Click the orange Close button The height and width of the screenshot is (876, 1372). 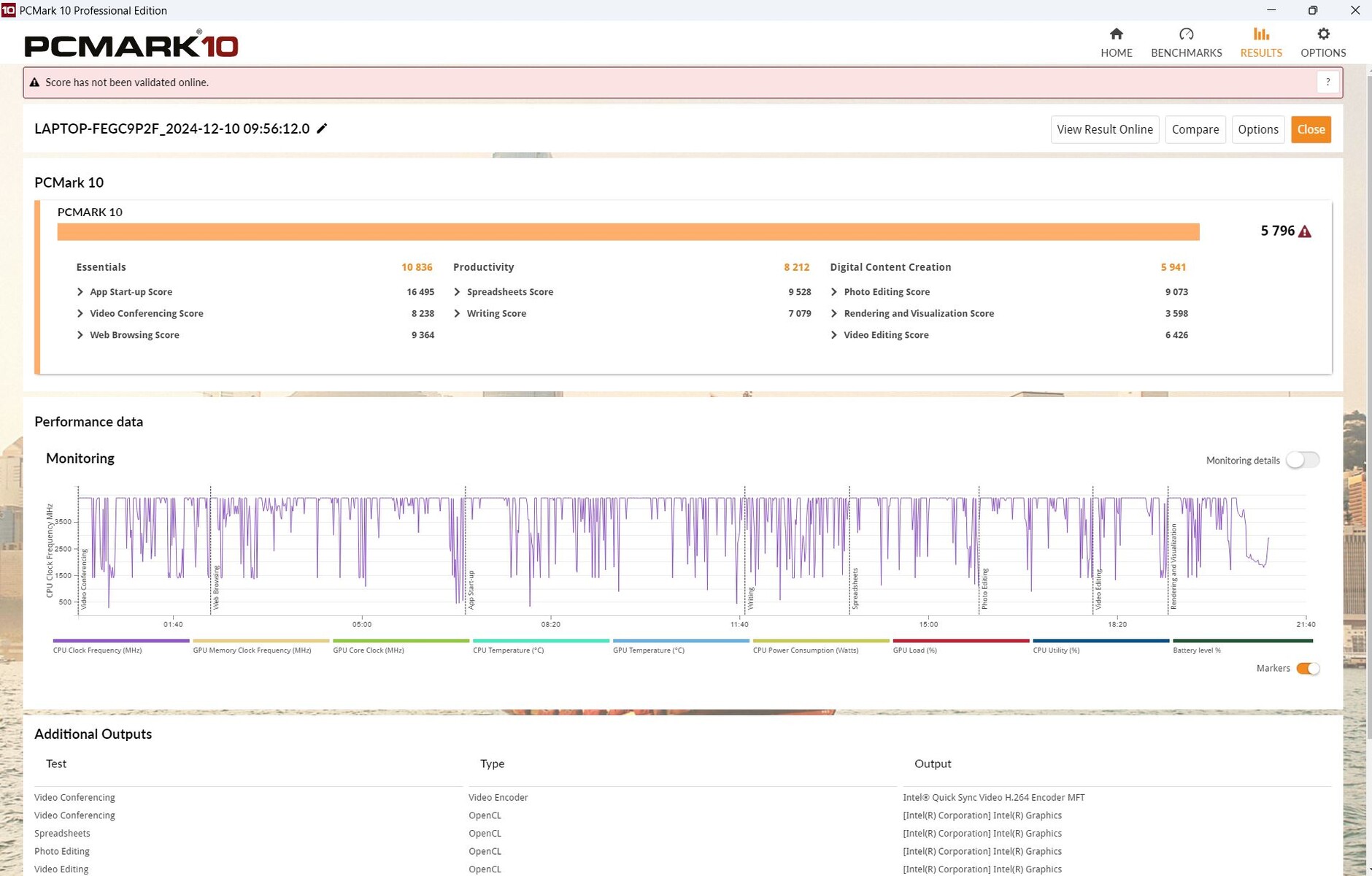[1310, 129]
